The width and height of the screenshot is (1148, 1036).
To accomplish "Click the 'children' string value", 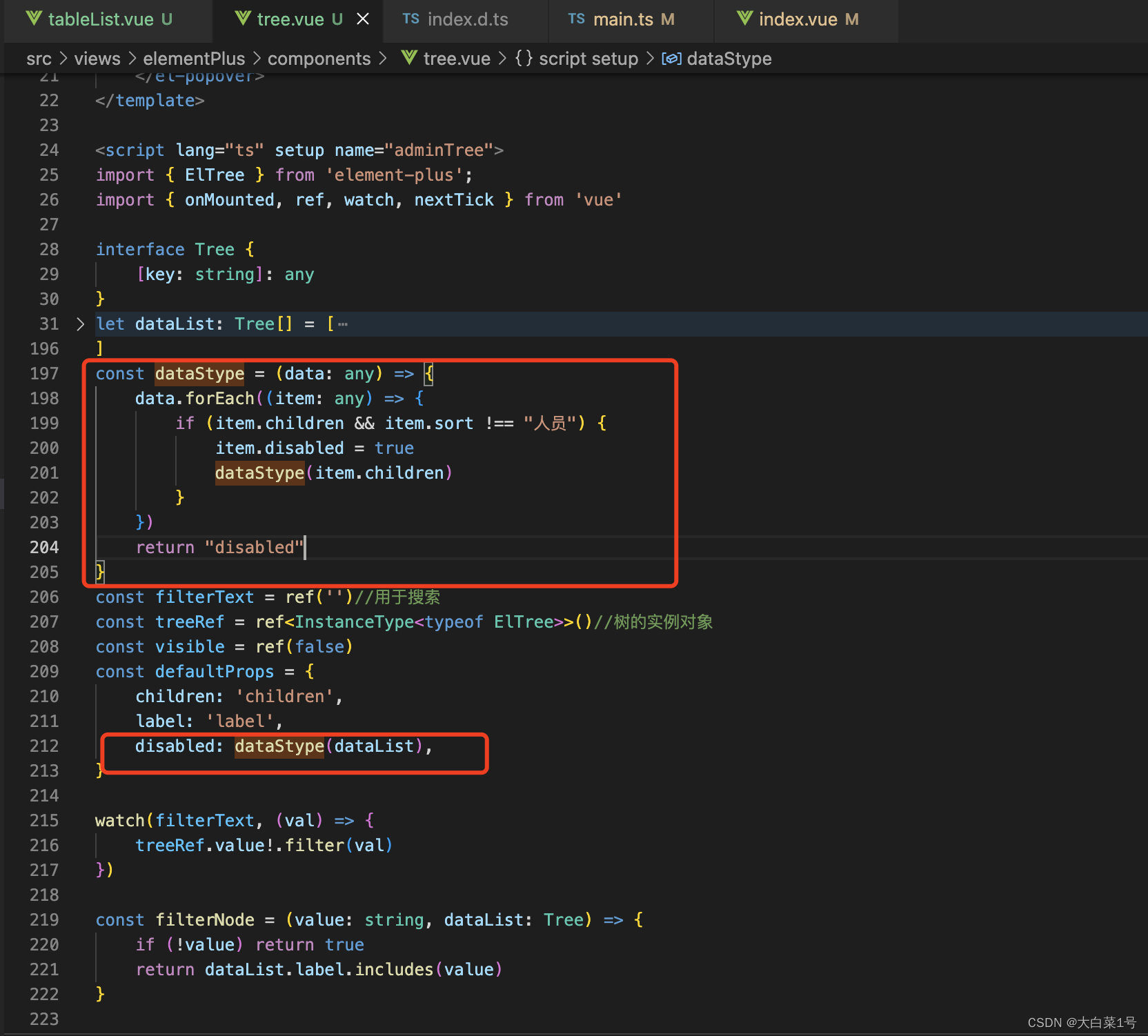I will [x=284, y=697].
